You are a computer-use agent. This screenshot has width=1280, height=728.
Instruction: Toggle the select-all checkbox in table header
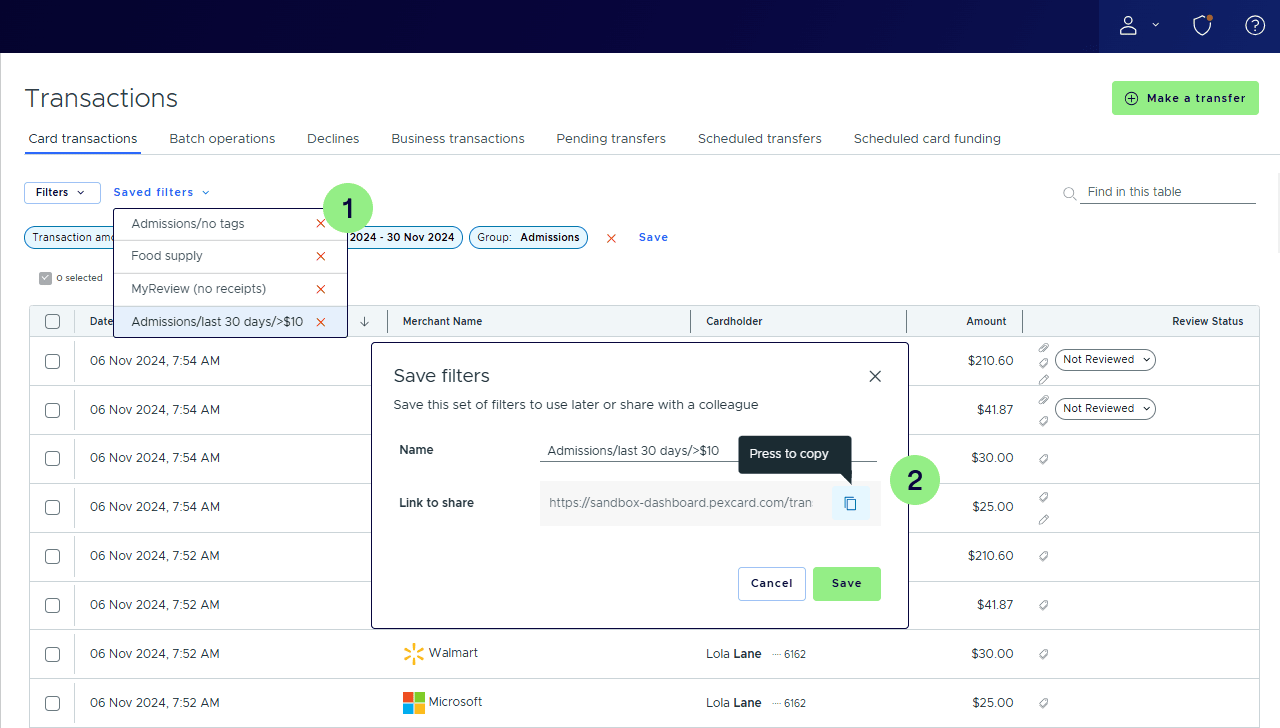pos(53,321)
